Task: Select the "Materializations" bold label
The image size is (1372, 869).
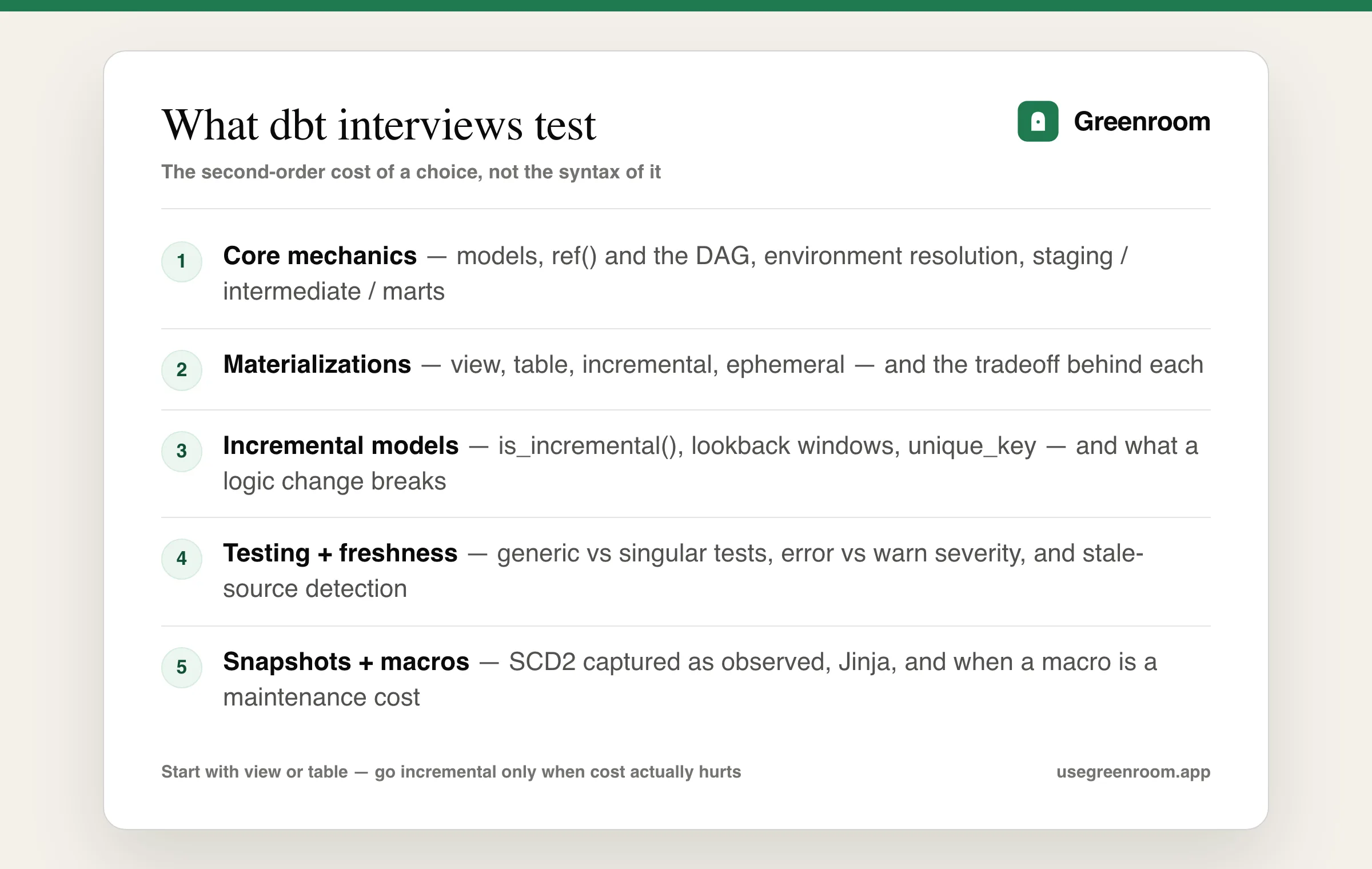Action: 317,364
